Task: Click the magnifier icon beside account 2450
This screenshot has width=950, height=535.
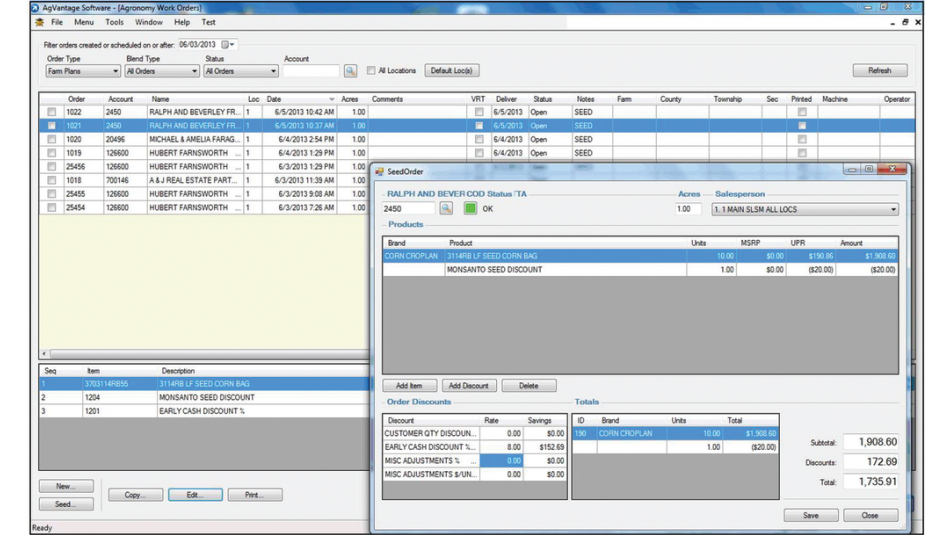Action: pos(446,209)
